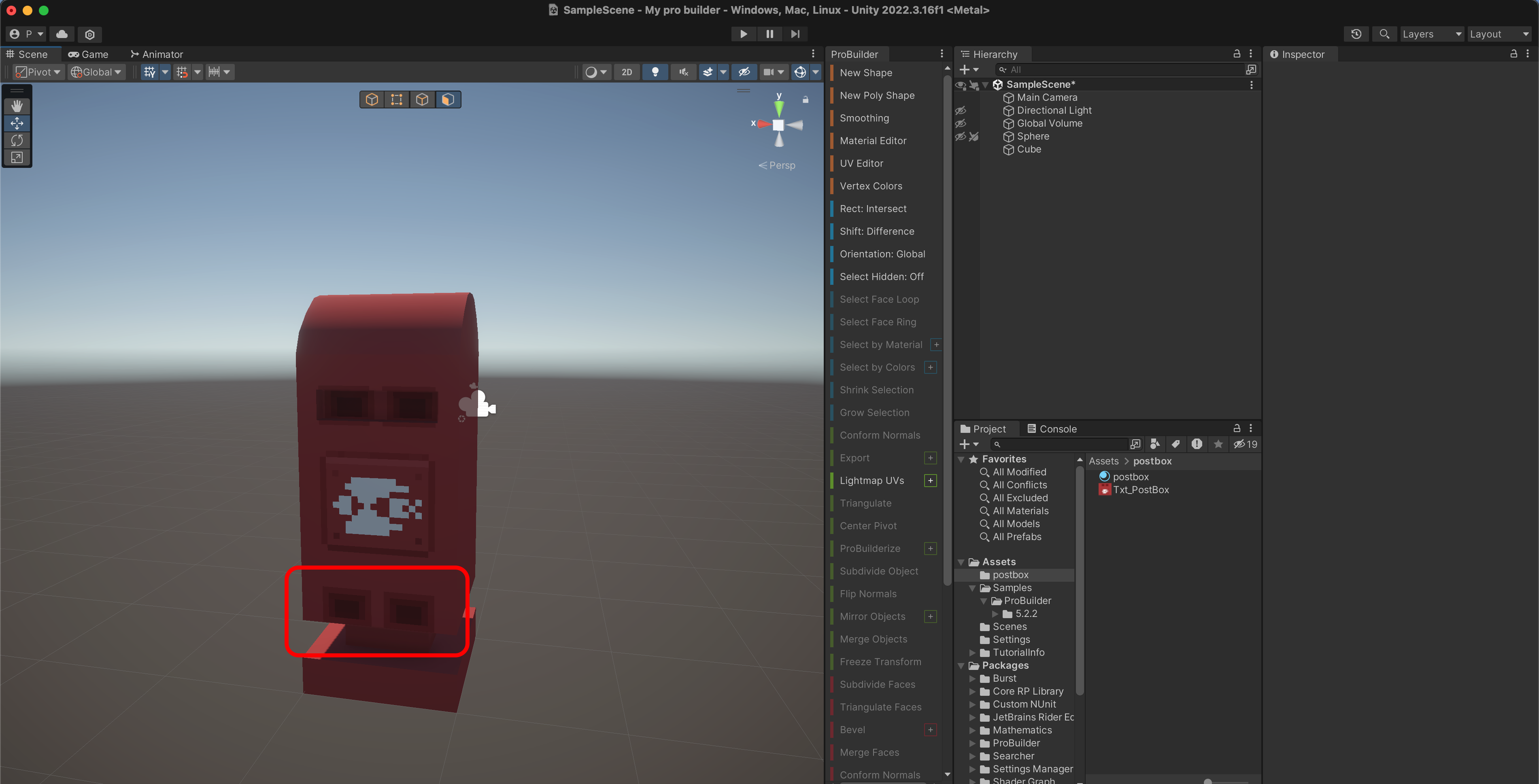Viewport: 1539px width, 784px height.
Task: Toggle 2D view mode
Action: pyautogui.click(x=626, y=72)
